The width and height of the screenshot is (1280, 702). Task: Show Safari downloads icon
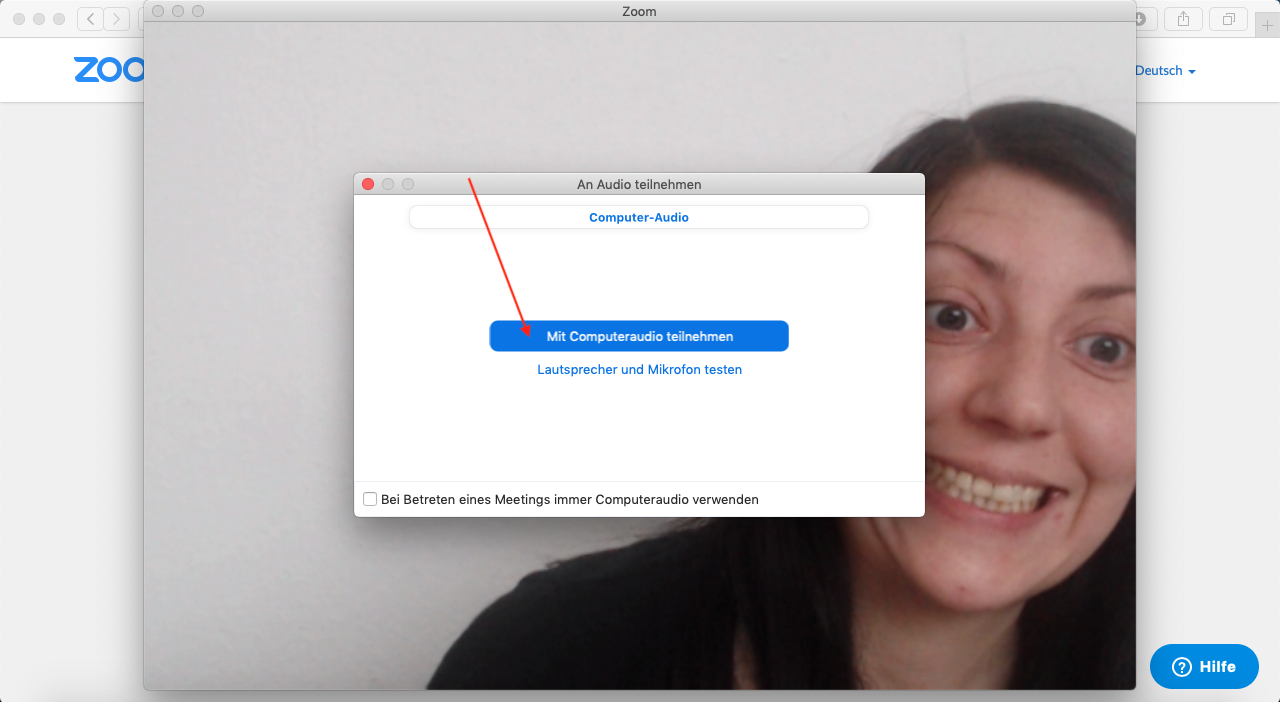(1141, 19)
